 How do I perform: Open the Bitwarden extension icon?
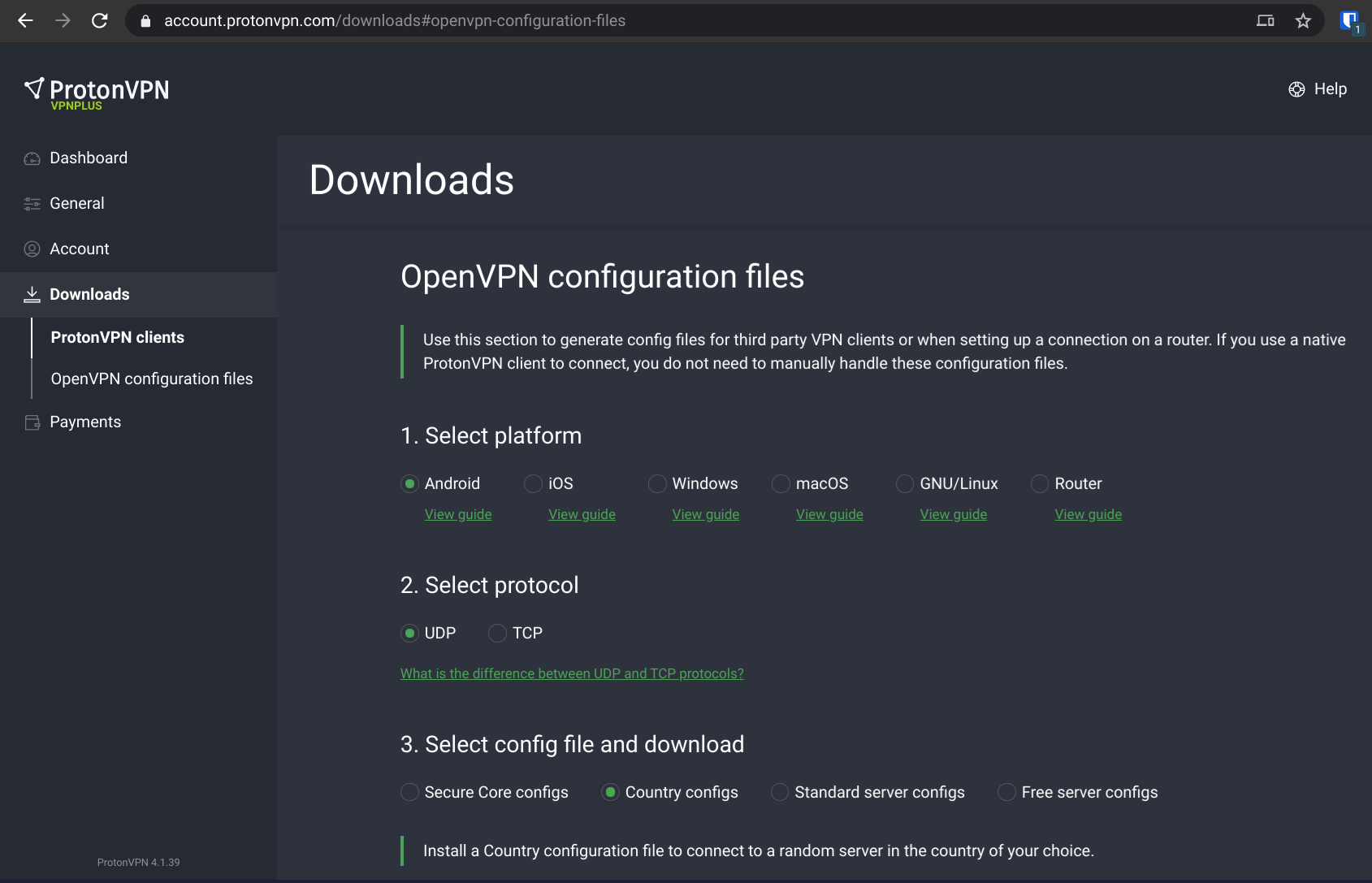(x=1350, y=21)
